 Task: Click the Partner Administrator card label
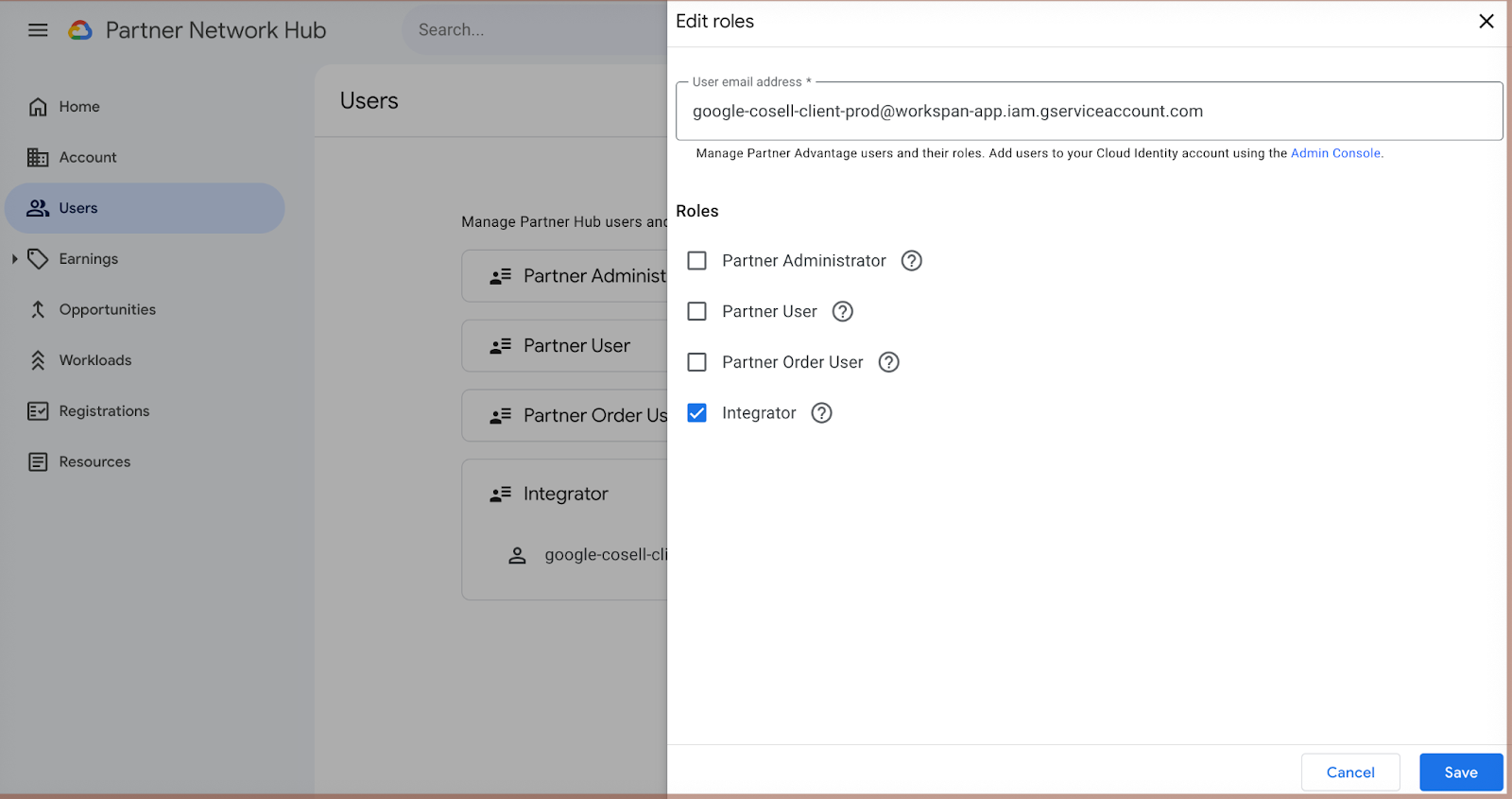point(594,276)
